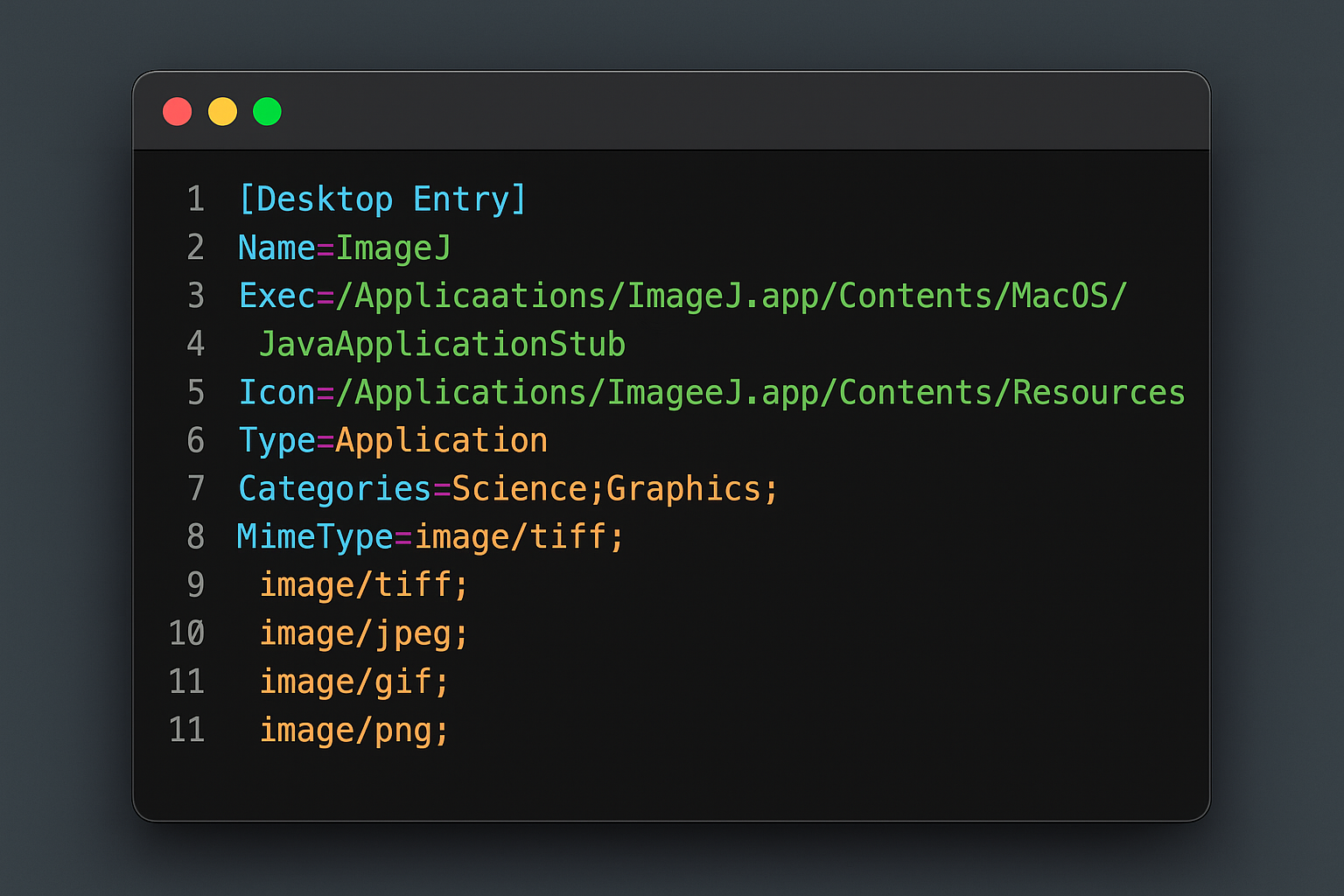Click the Categories key
Screen dimensions: 1344x896
click(335, 489)
